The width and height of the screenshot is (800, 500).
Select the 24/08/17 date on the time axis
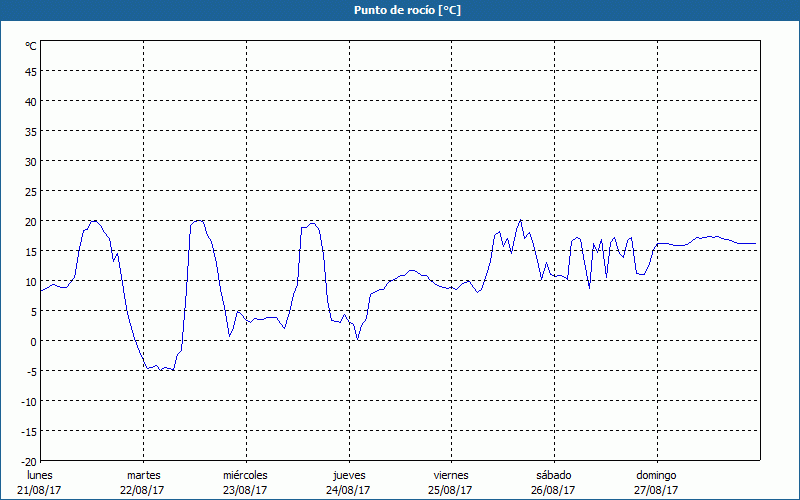pos(349,490)
